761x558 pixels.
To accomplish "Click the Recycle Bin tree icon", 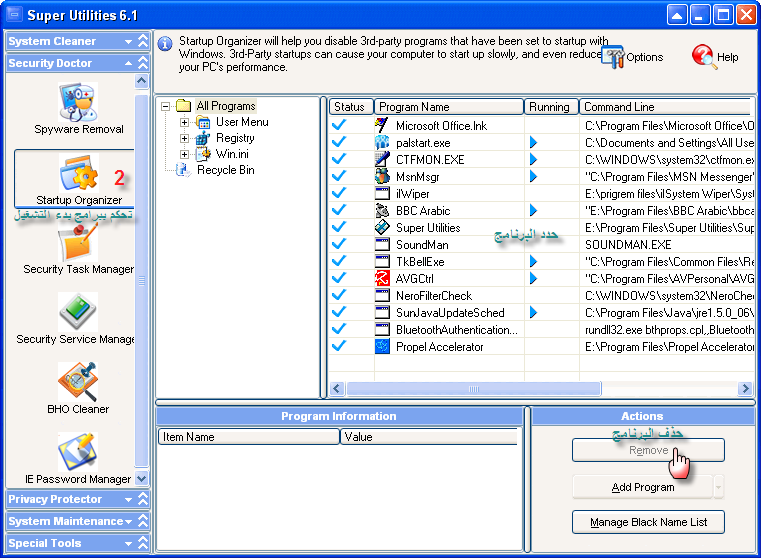I will pos(183,170).
